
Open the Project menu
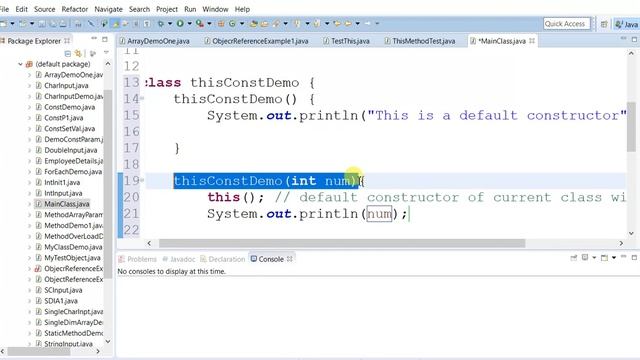(x=167, y=9)
